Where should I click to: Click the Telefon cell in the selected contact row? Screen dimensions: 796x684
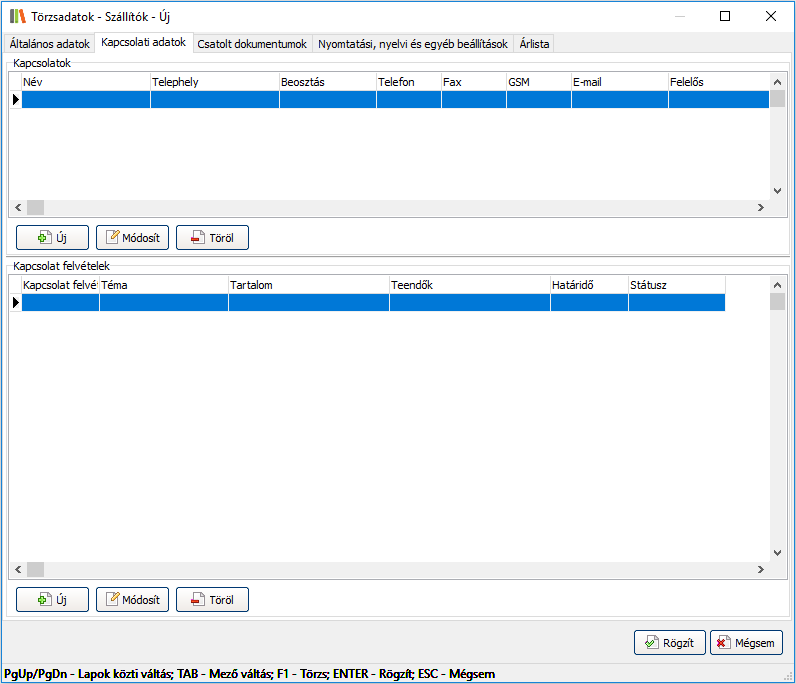(x=408, y=100)
